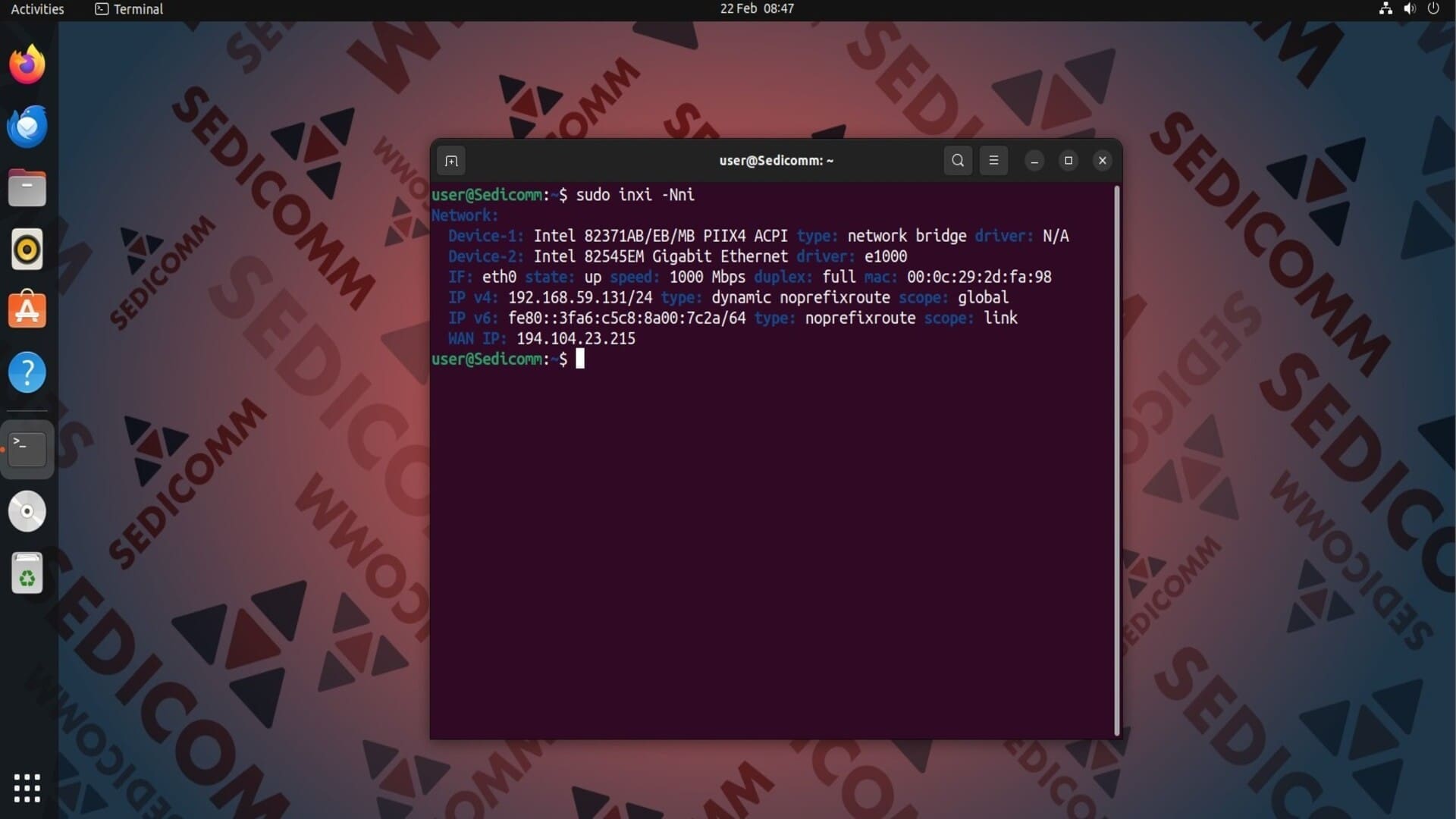The image size is (1456, 819).
Task: Open the disc drive icon in dock
Action: [x=27, y=511]
